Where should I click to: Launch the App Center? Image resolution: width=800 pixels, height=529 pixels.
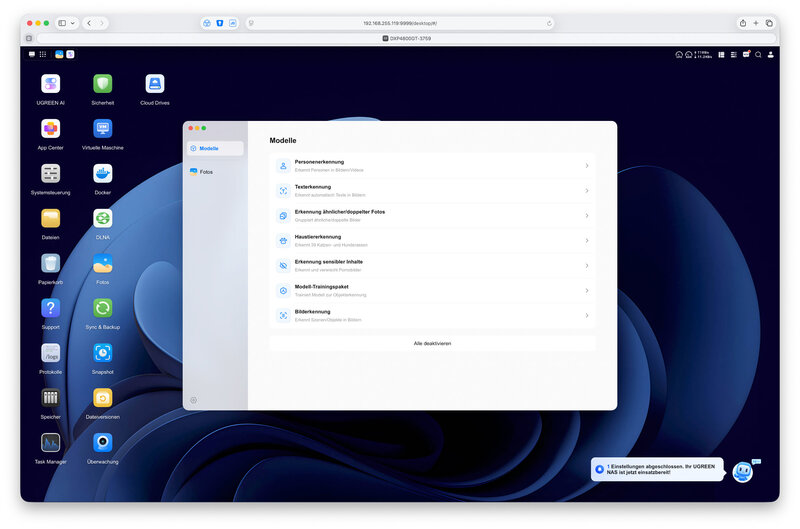(51, 129)
